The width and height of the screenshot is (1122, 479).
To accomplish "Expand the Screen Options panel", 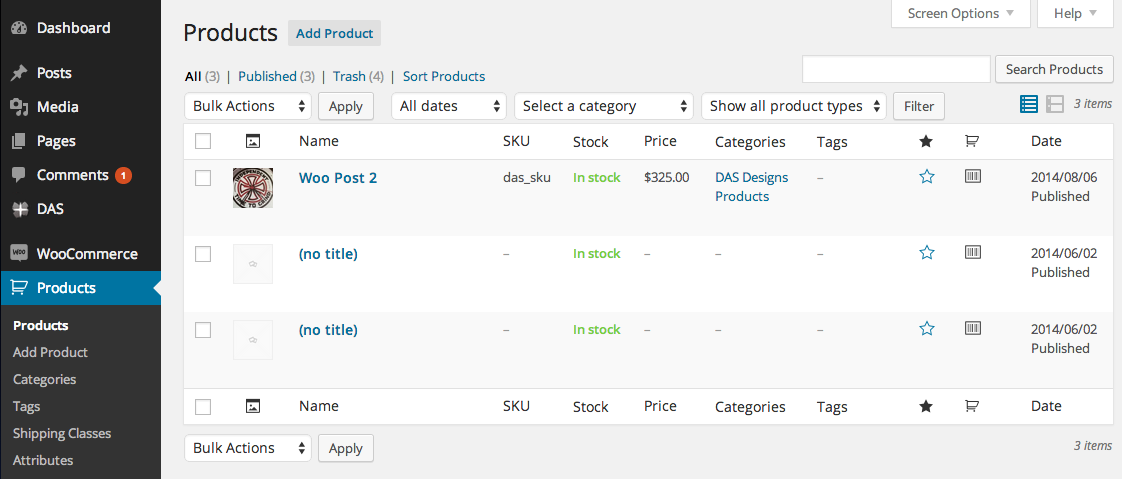I will (x=960, y=14).
